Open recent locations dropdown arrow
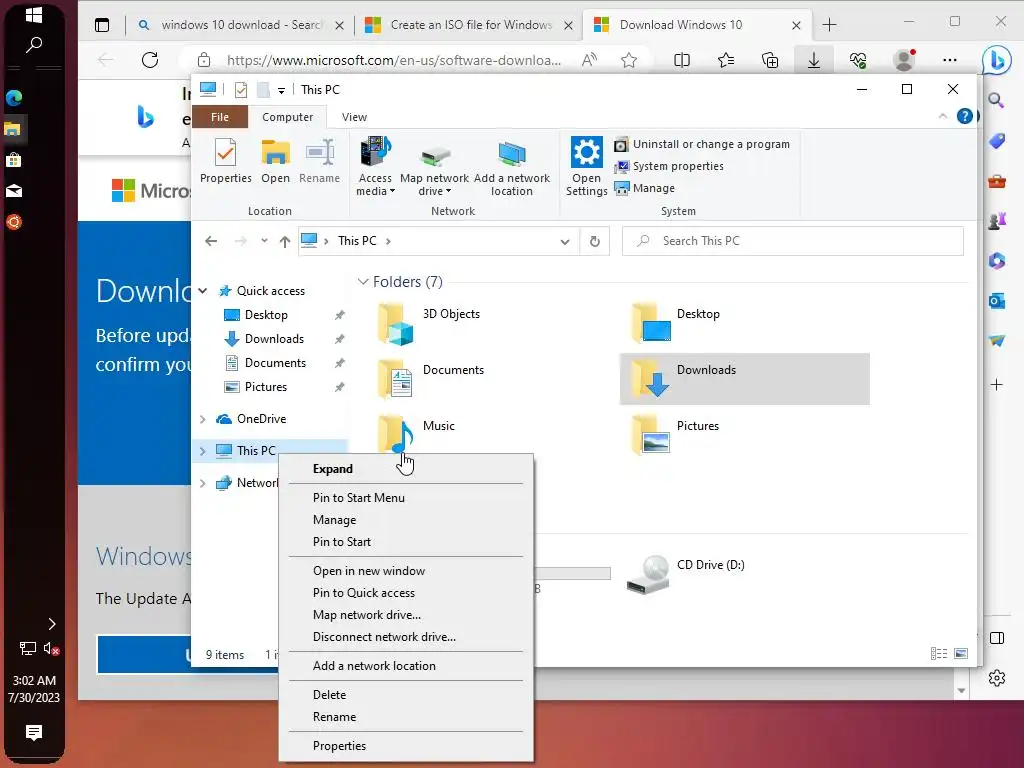Screen dimensions: 1024x768 264,241
